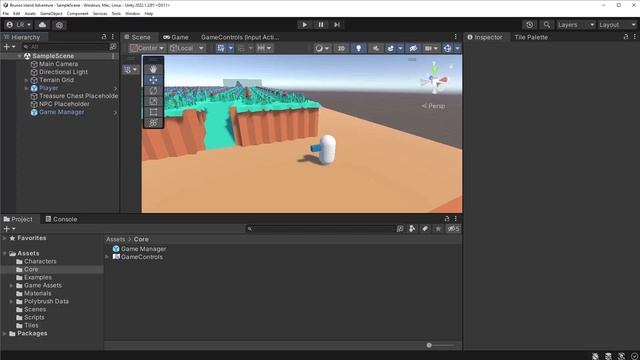640x360 pixels.
Task: Expand Polybrush Data folder
Action: click(11, 301)
